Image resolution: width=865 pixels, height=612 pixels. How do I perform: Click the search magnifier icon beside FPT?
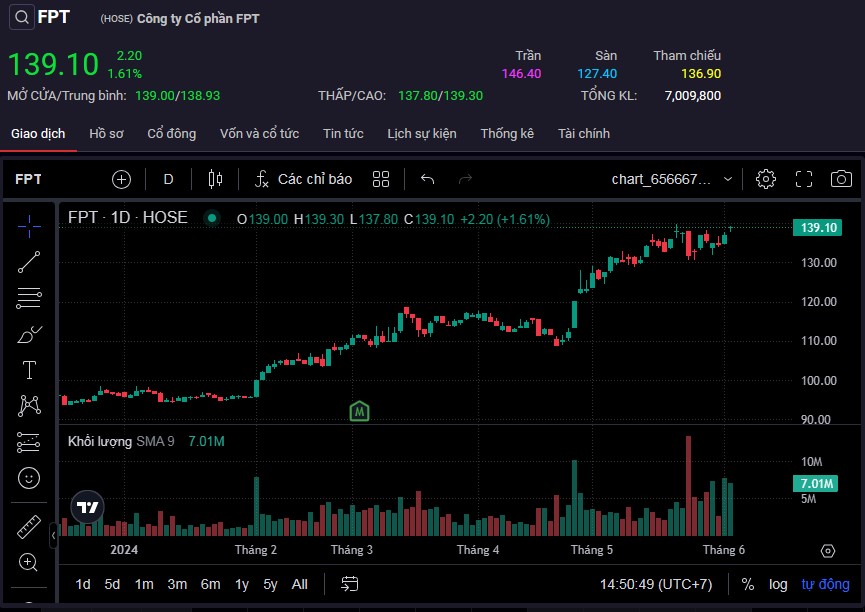click(x=20, y=17)
